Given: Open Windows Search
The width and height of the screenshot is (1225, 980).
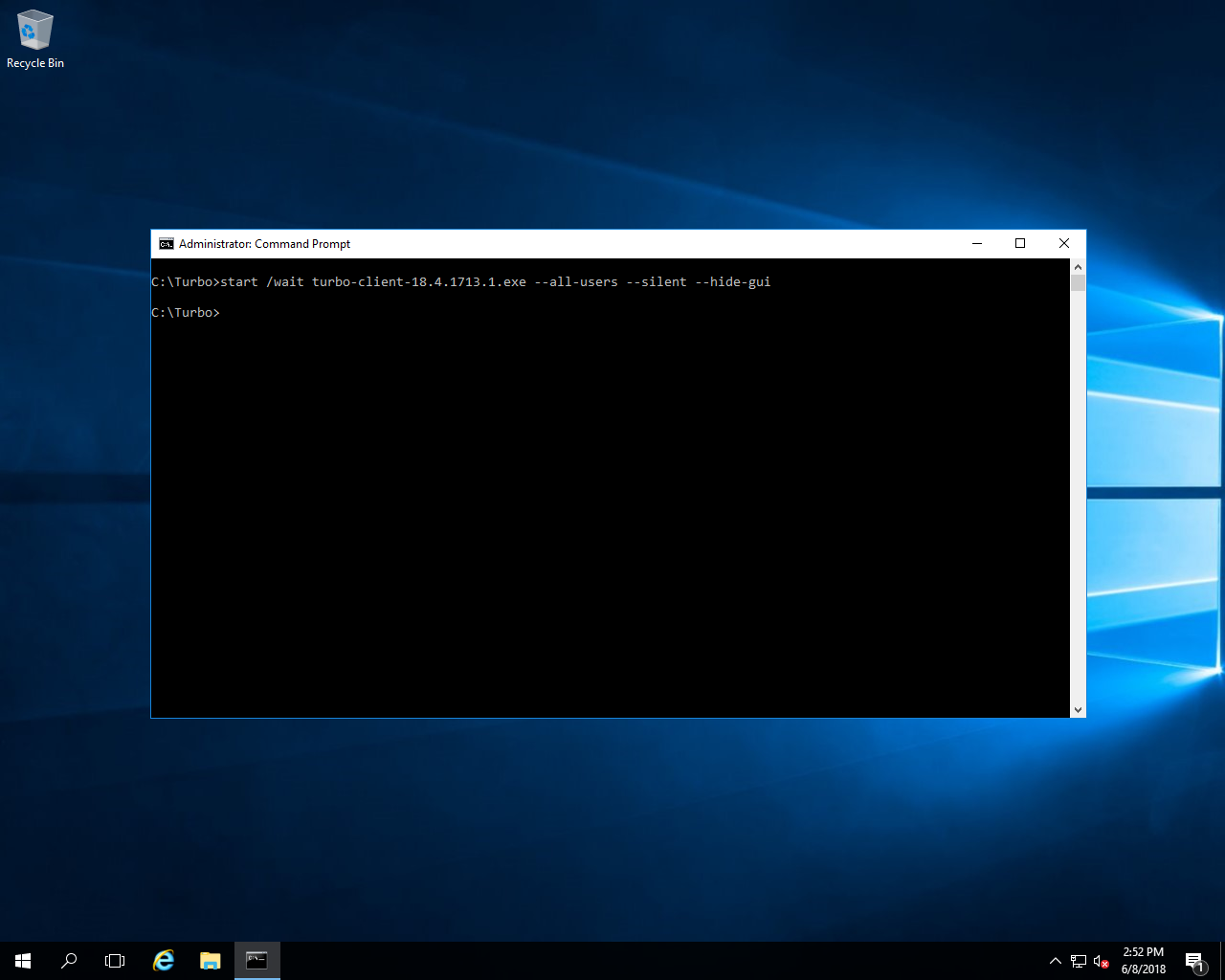Looking at the screenshot, I should tap(68, 960).
